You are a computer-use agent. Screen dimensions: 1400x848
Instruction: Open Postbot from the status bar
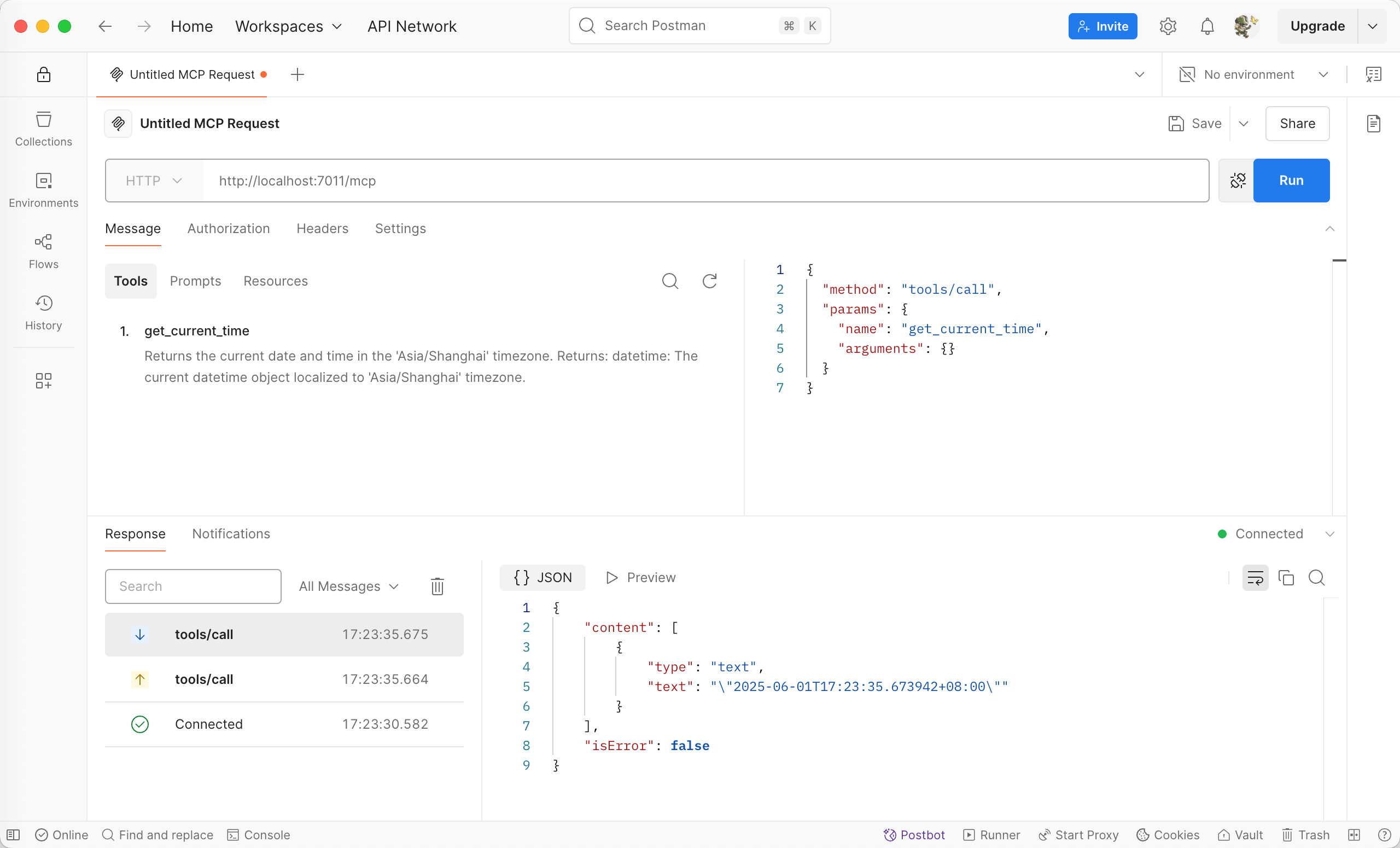pyautogui.click(x=914, y=835)
